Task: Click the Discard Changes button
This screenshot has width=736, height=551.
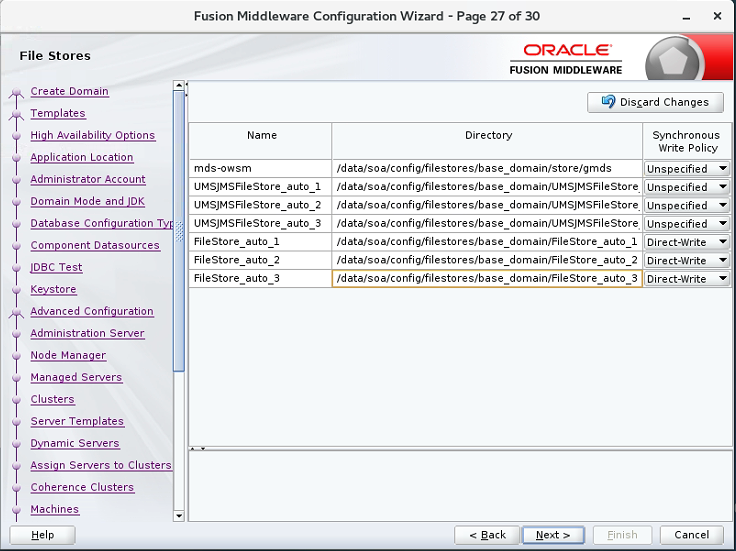Action: click(x=655, y=102)
